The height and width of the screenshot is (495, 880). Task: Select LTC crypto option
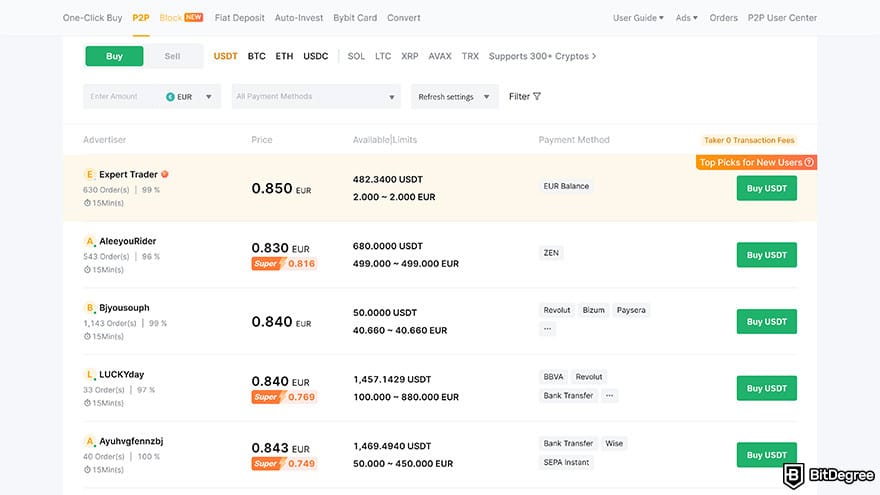tap(383, 56)
